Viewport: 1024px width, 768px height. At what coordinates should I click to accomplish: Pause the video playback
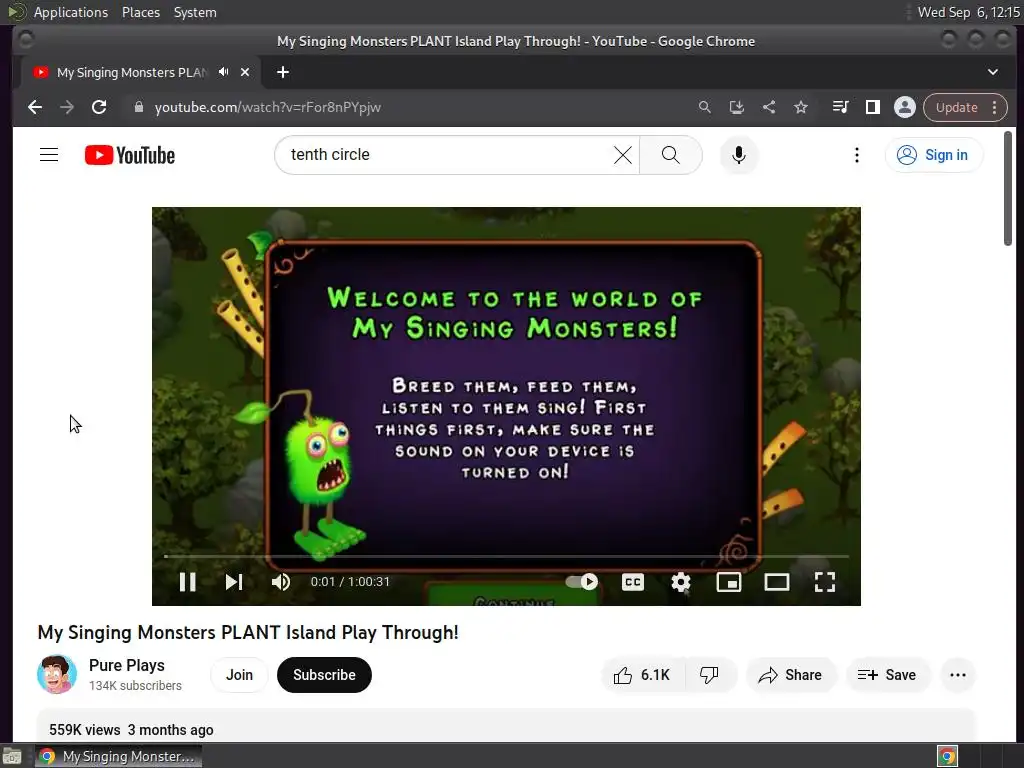[187, 582]
